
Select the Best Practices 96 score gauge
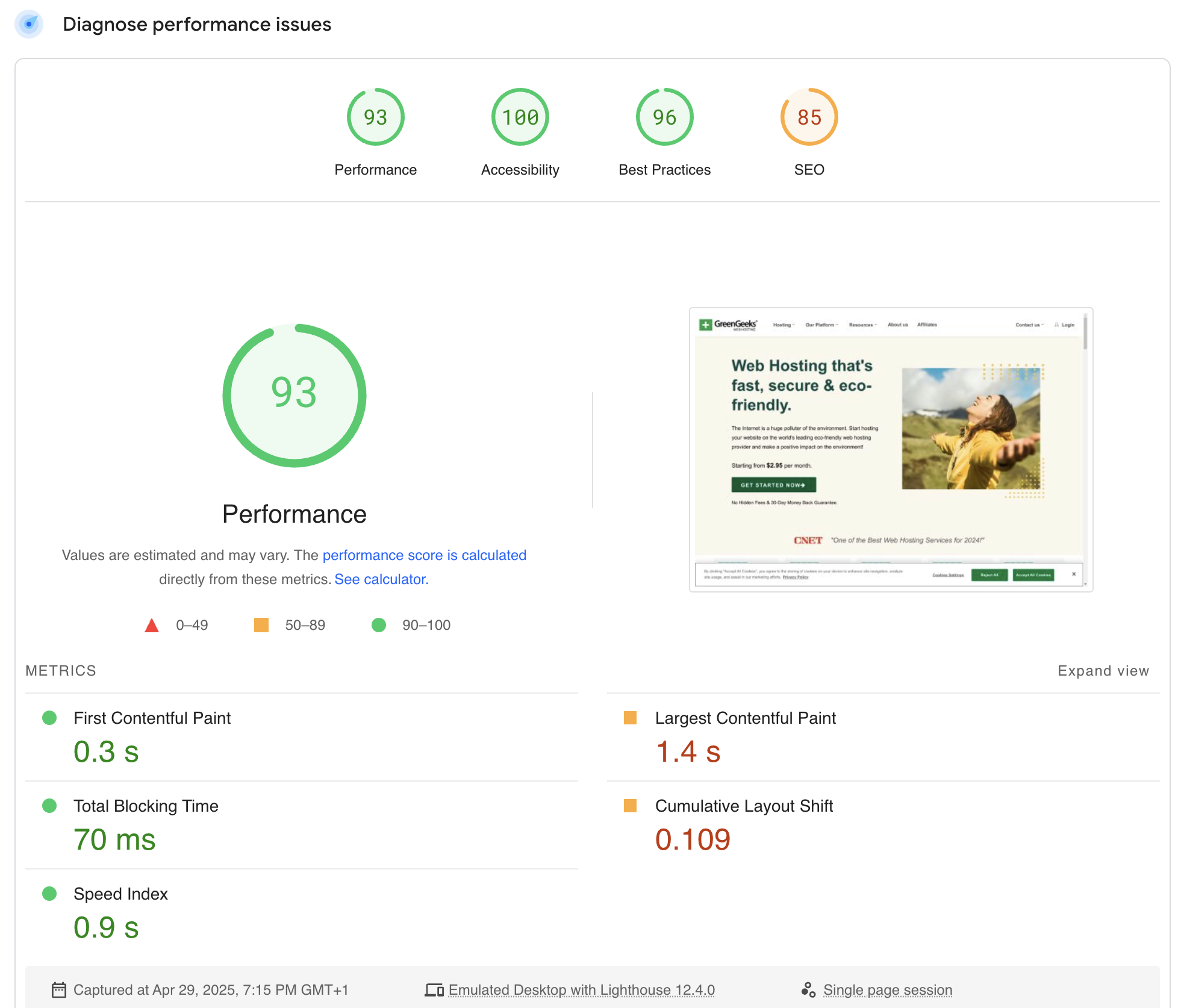664,117
